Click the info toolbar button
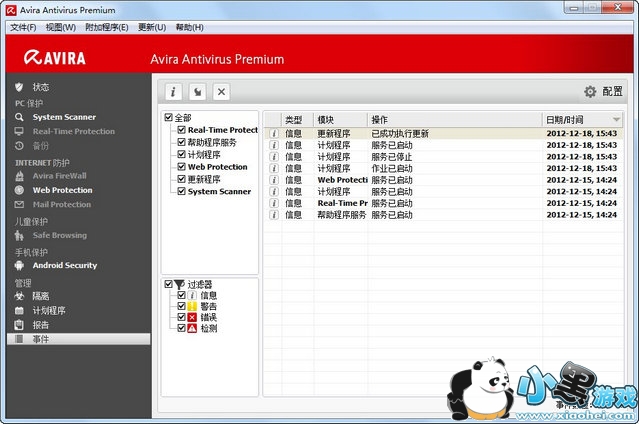The width and height of the screenshot is (639, 424). 173,92
